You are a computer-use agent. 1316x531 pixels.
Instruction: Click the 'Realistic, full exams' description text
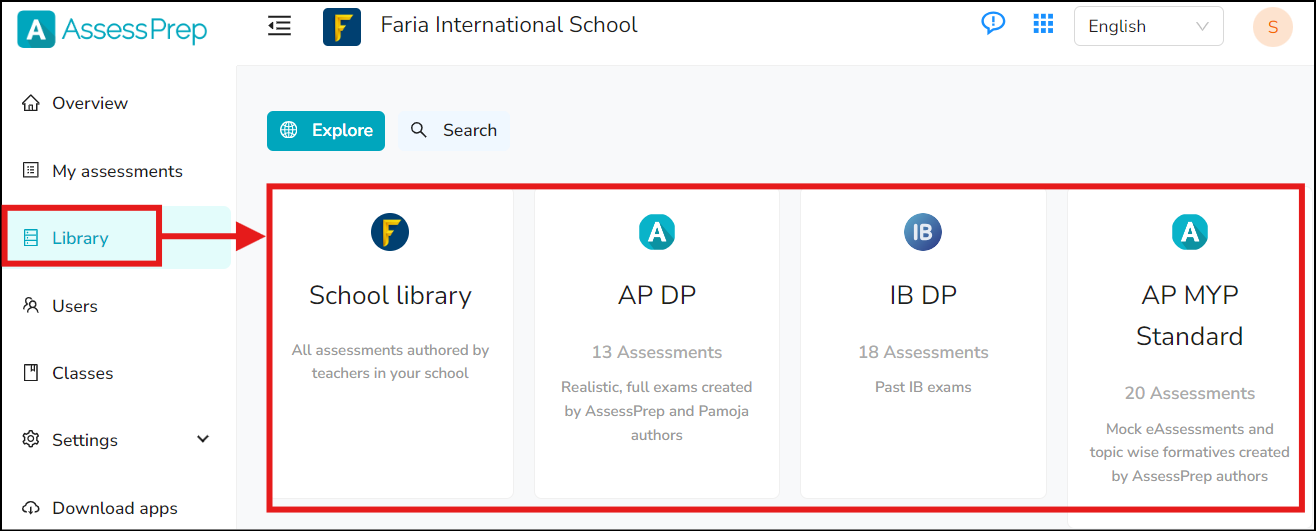pos(657,411)
